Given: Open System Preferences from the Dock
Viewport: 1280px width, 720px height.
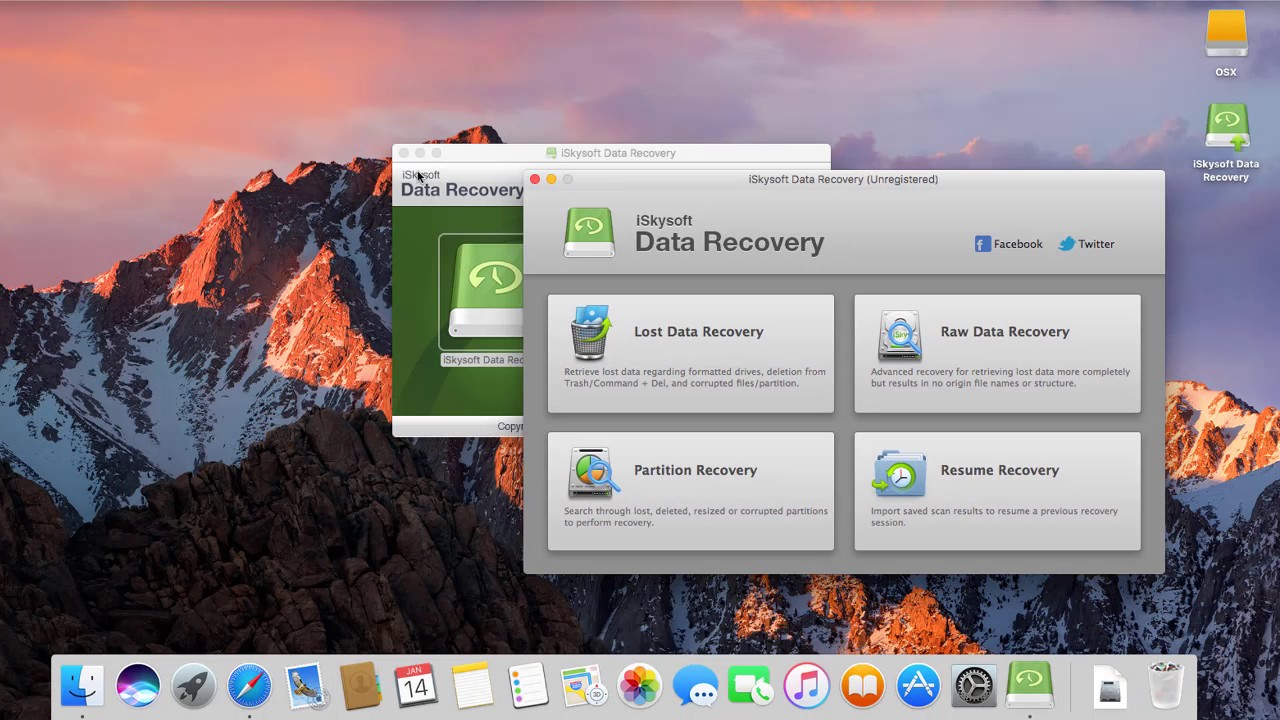Looking at the screenshot, I should click(x=973, y=686).
